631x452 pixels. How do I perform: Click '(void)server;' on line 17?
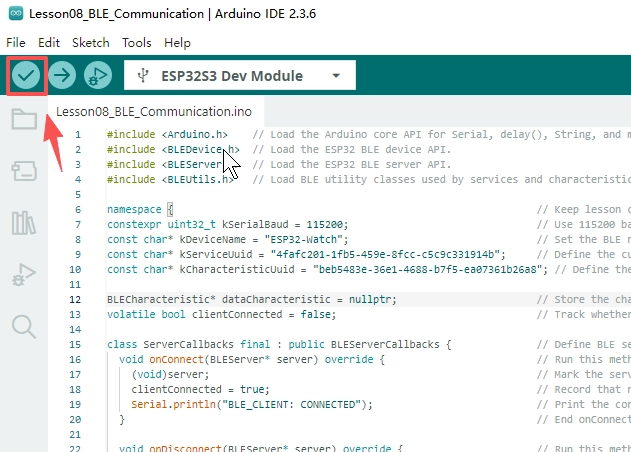pos(170,374)
